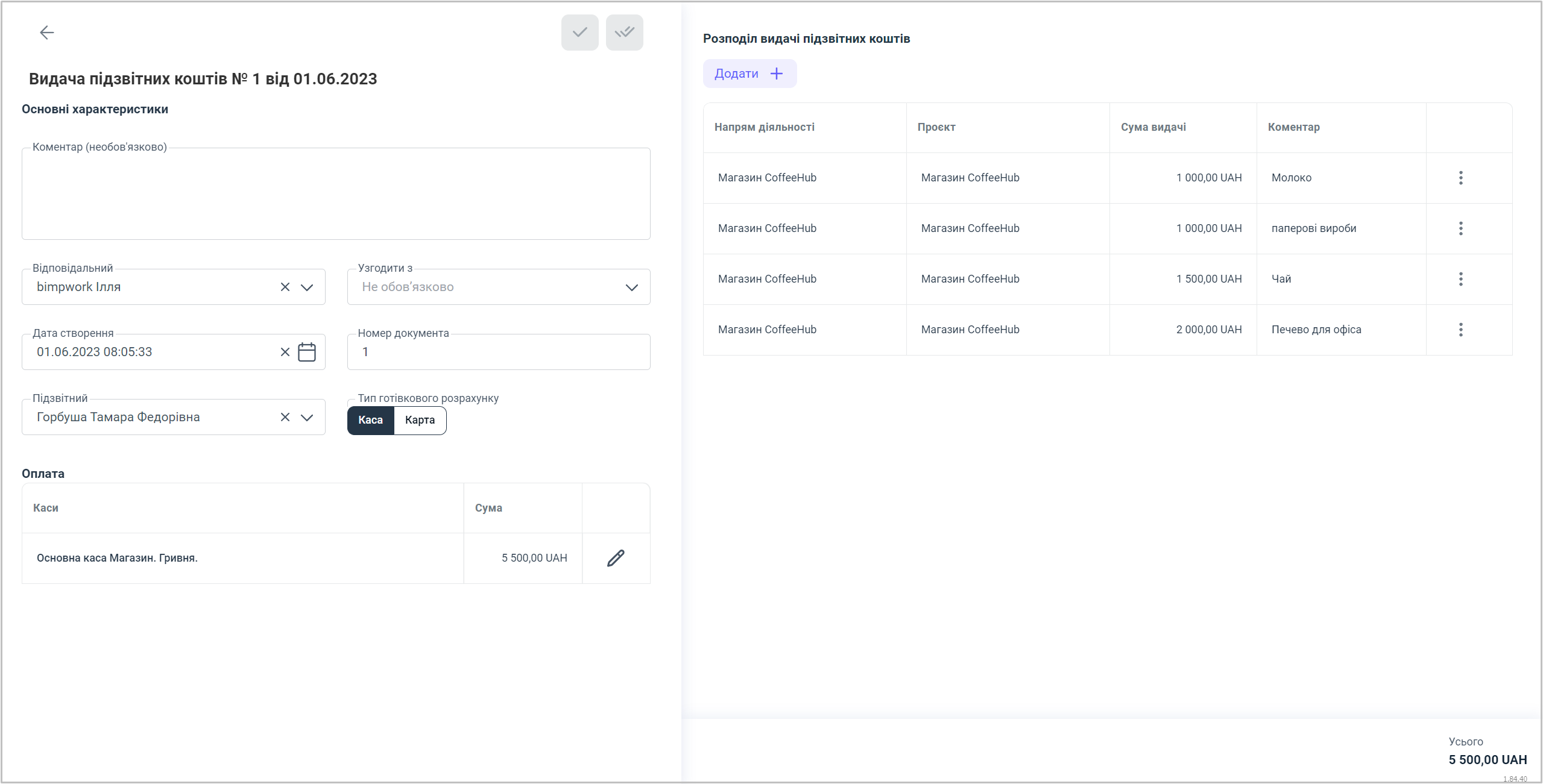Expand the Відповідальний dropdown
This screenshot has height=784, width=1543.
pyautogui.click(x=307, y=287)
